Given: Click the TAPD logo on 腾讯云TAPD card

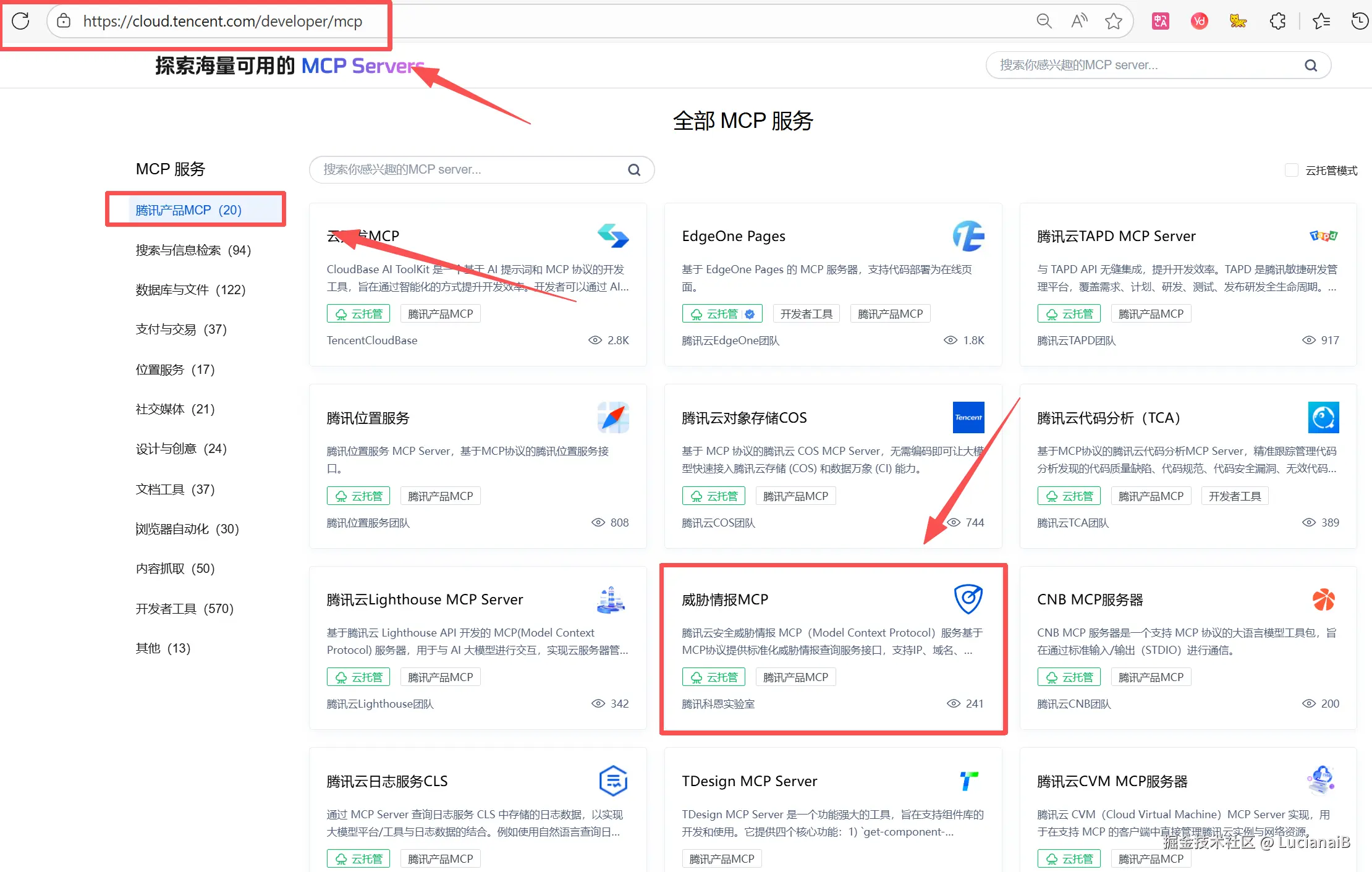Looking at the screenshot, I should pos(1323,235).
